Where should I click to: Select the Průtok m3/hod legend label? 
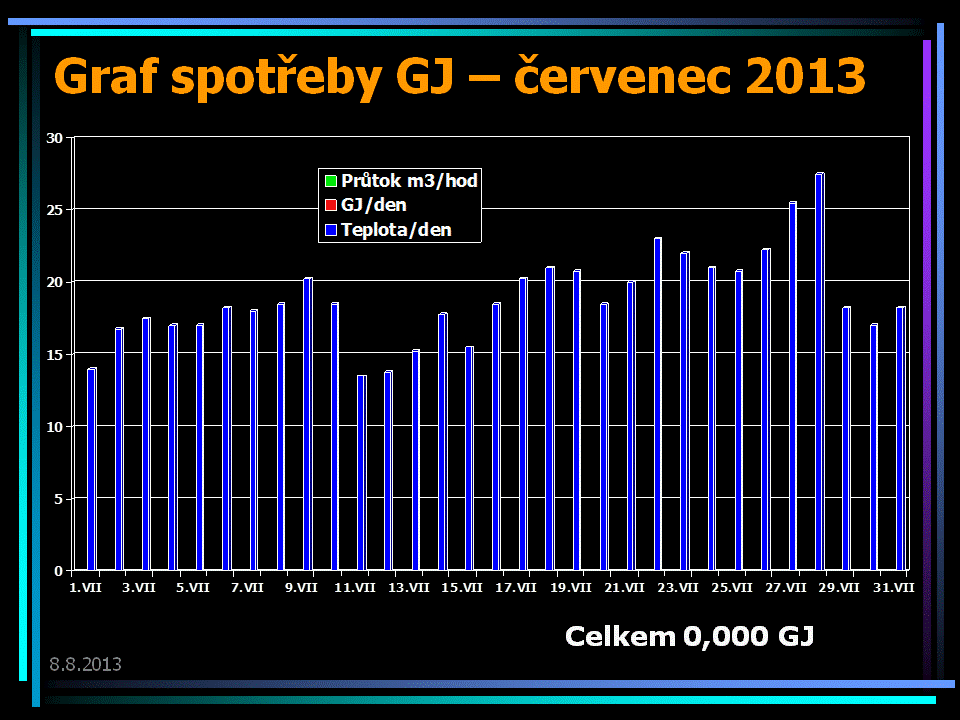click(409, 181)
